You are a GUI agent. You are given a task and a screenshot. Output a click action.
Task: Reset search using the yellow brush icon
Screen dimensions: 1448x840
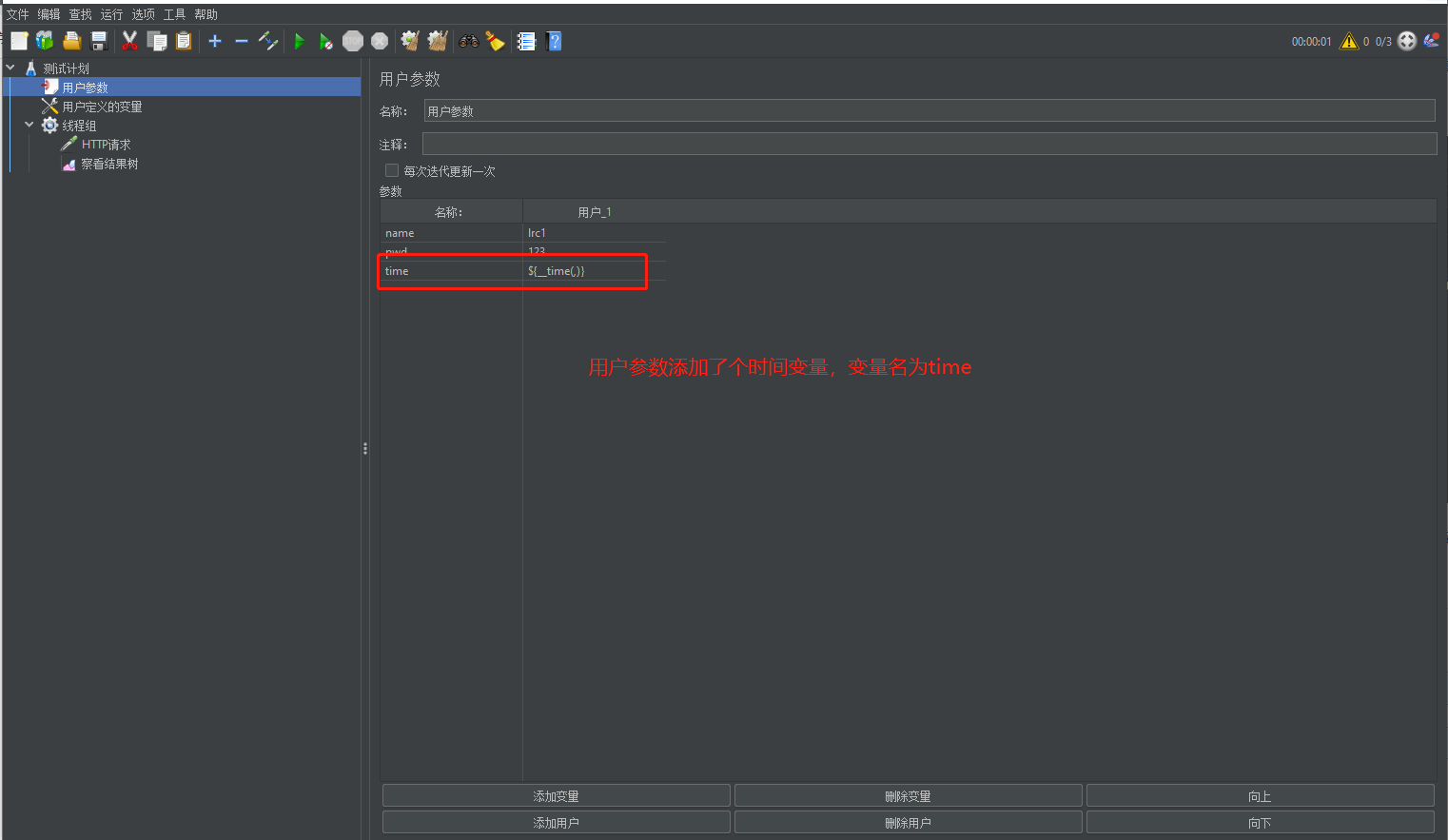click(x=496, y=41)
